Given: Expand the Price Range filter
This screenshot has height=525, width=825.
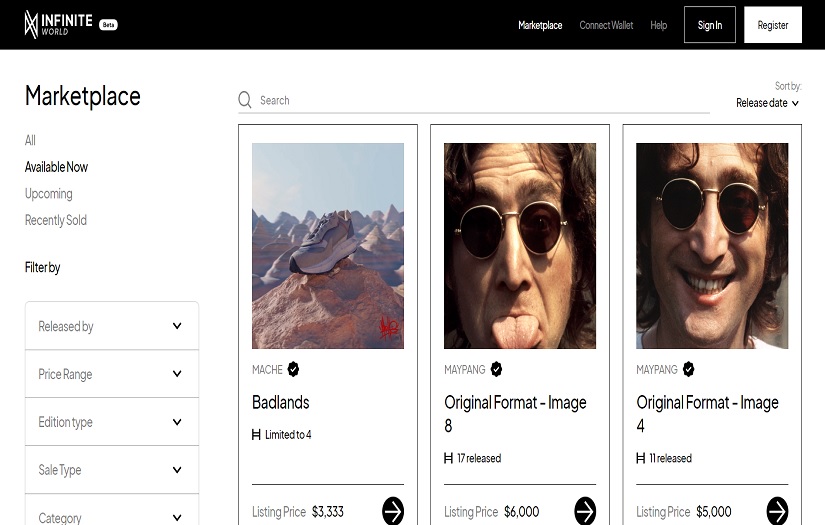Looking at the screenshot, I should 112,374.
